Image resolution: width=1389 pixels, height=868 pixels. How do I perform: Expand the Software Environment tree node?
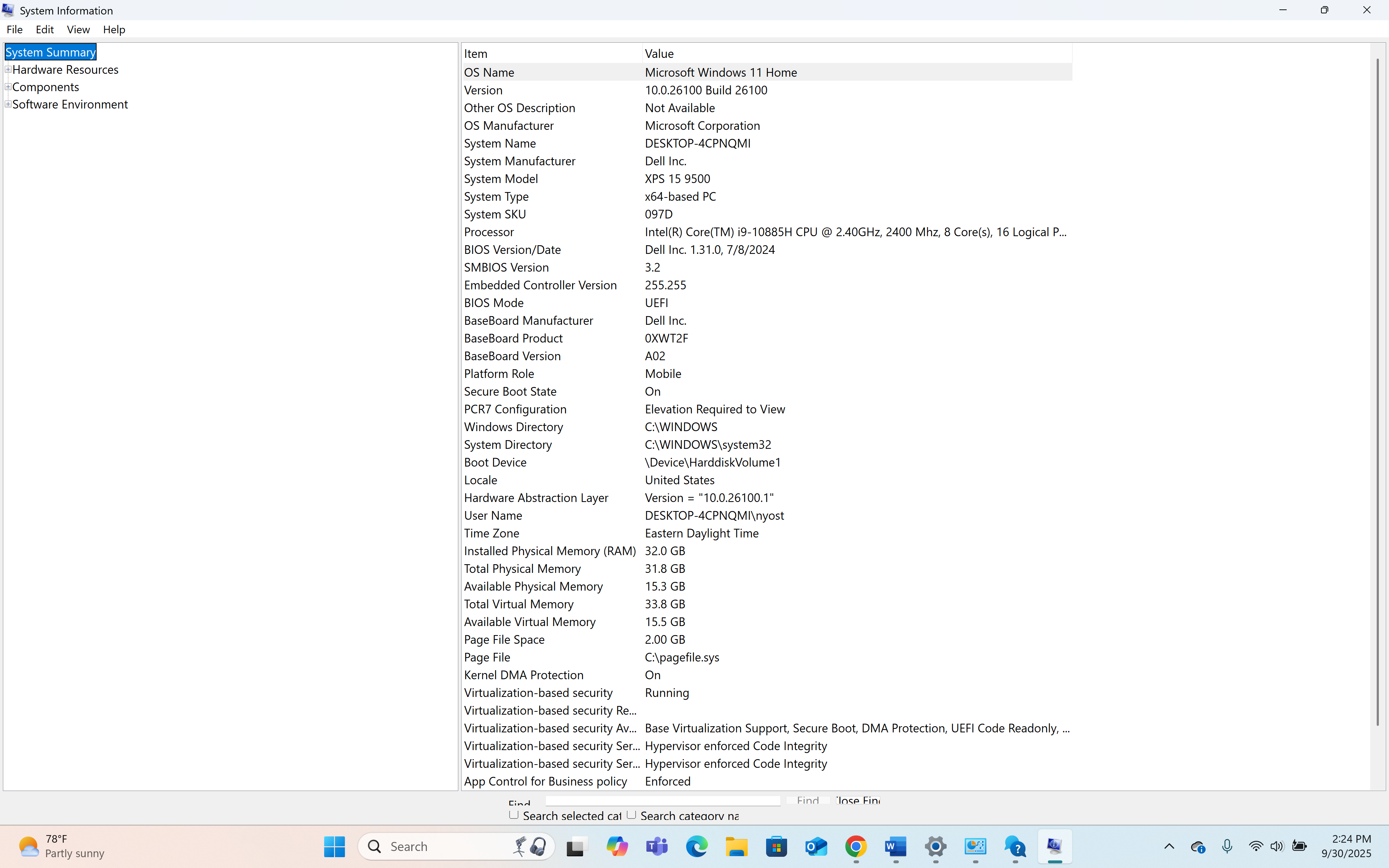coord(8,104)
